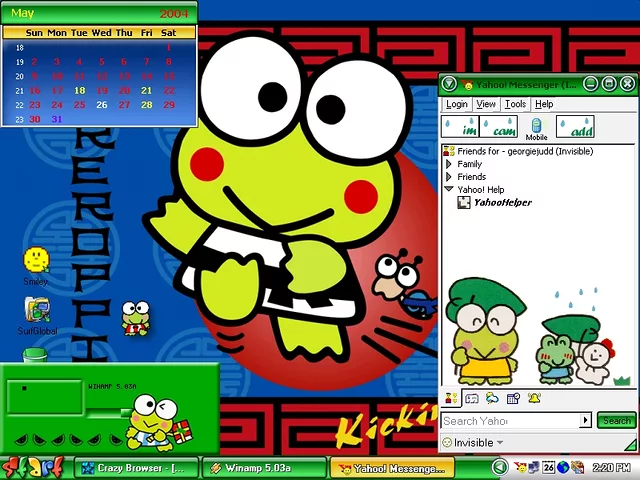Click the last watermelon eject button in Winamp
The height and width of the screenshot is (480, 640).
[116, 440]
